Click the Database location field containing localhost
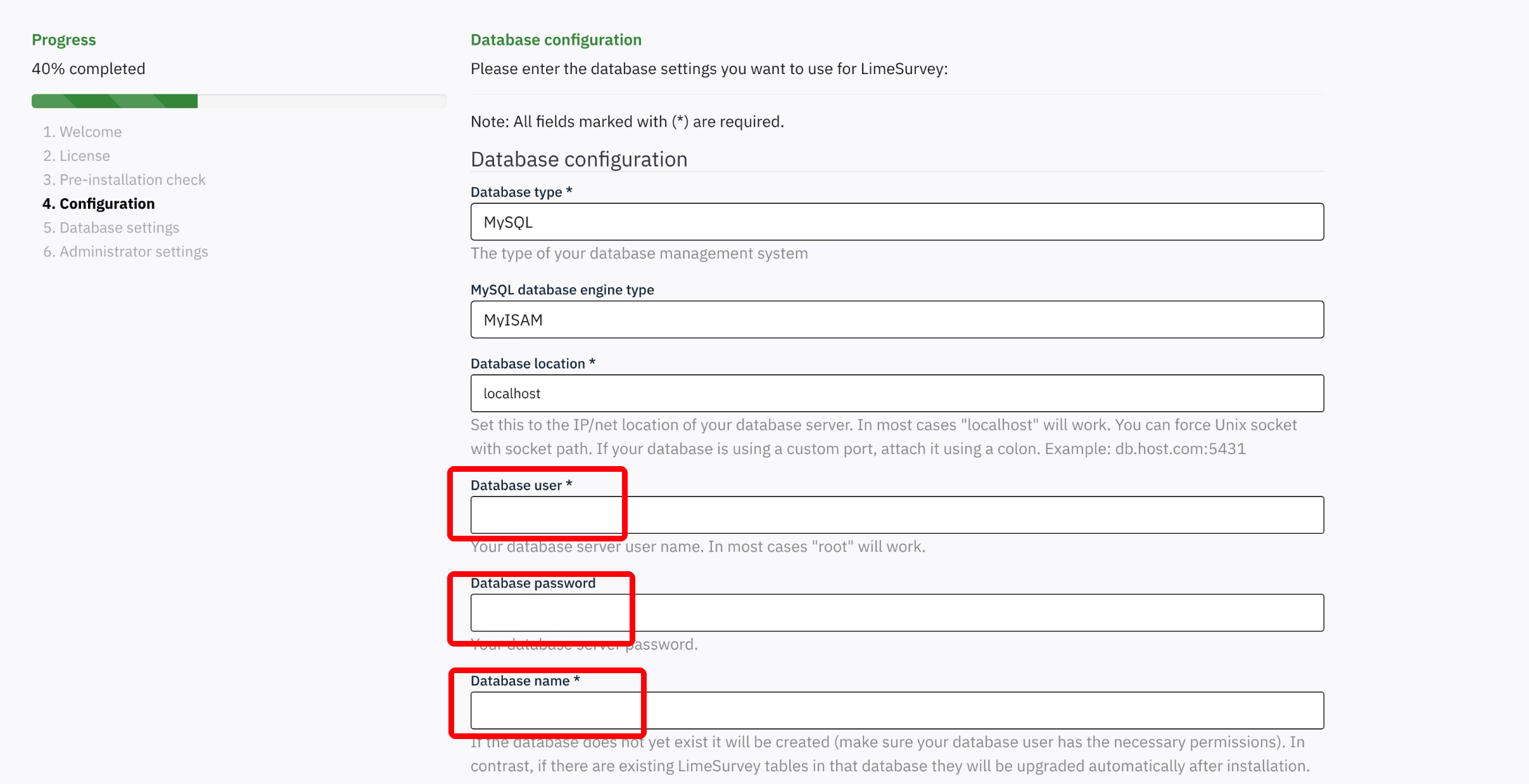The image size is (1529, 784). [x=896, y=393]
